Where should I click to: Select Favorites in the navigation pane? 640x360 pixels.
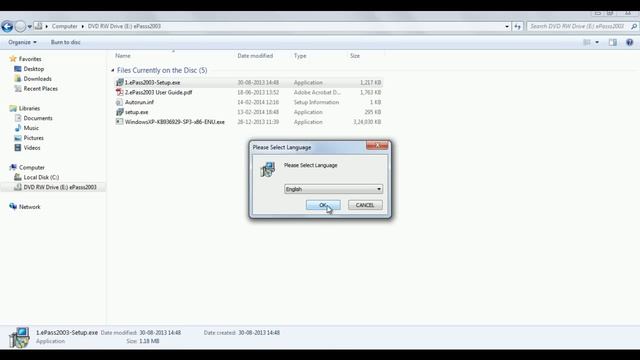pyautogui.click(x=30, y=59)
